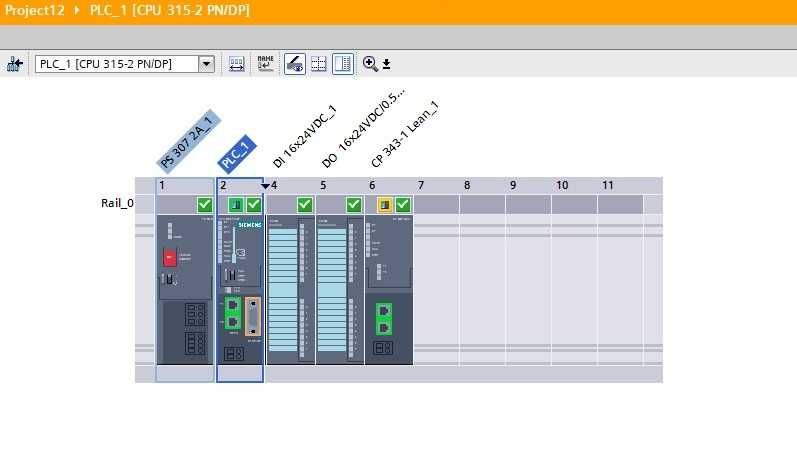Viewport: 797px width, 466px height.
Task: Click the CPU's orange MPI/DP connector
Action: (x=253, y=317)
